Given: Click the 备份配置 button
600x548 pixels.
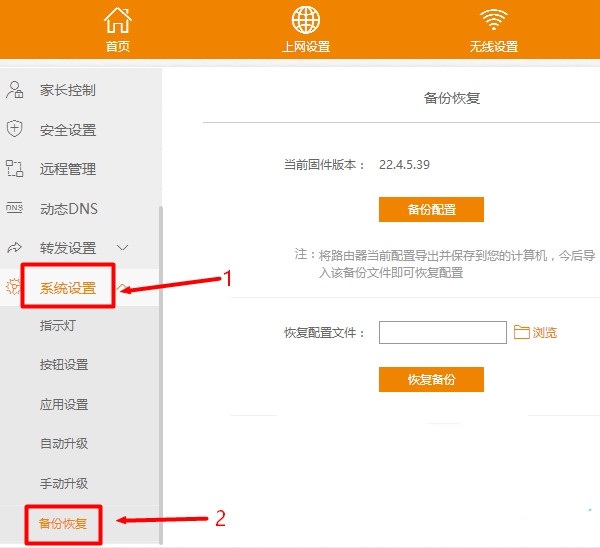Looking at the screenshot, I should (431, 209).
